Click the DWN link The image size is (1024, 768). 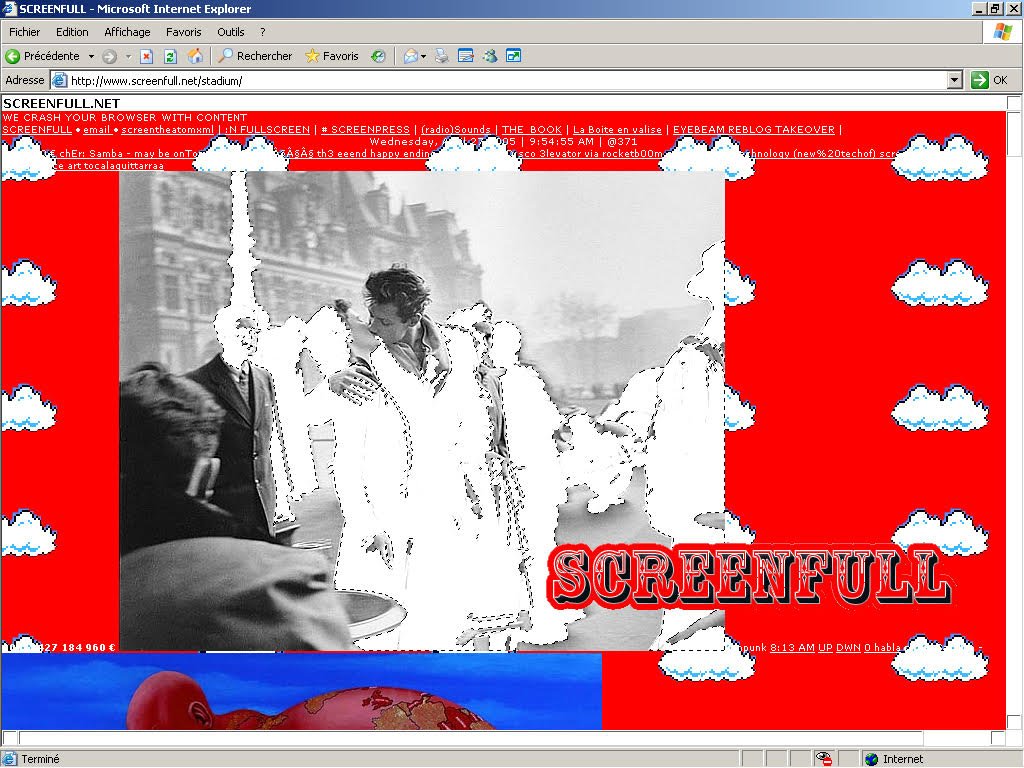848,647
